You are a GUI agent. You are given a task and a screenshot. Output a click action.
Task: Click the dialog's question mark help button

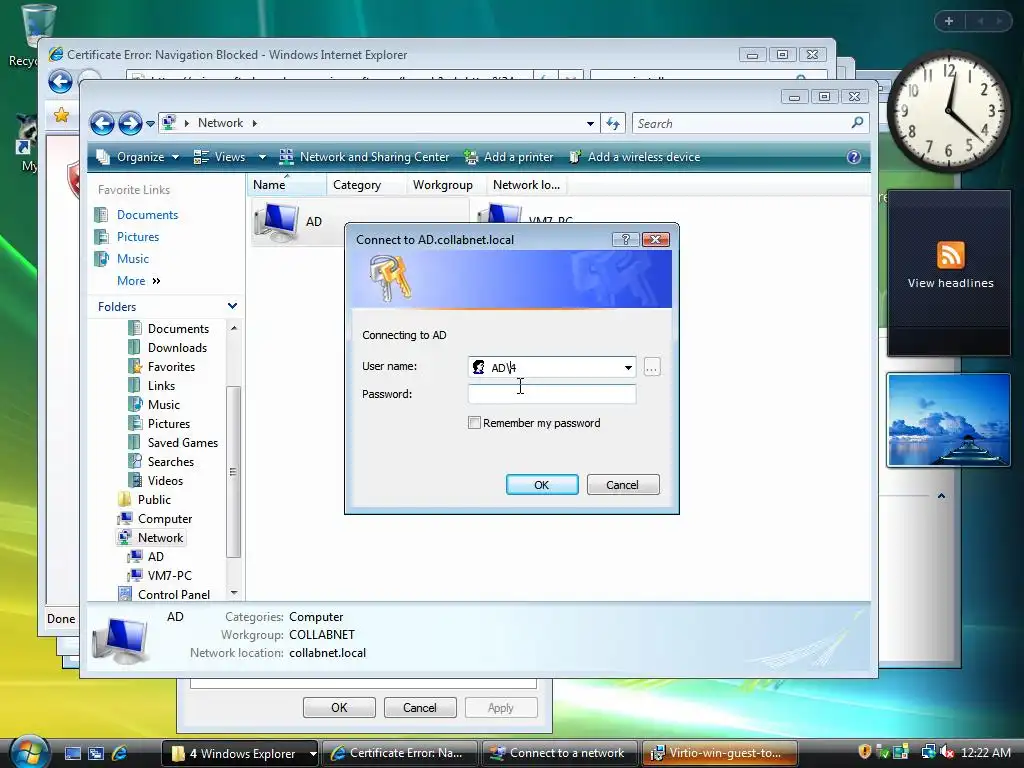point(626,240)
